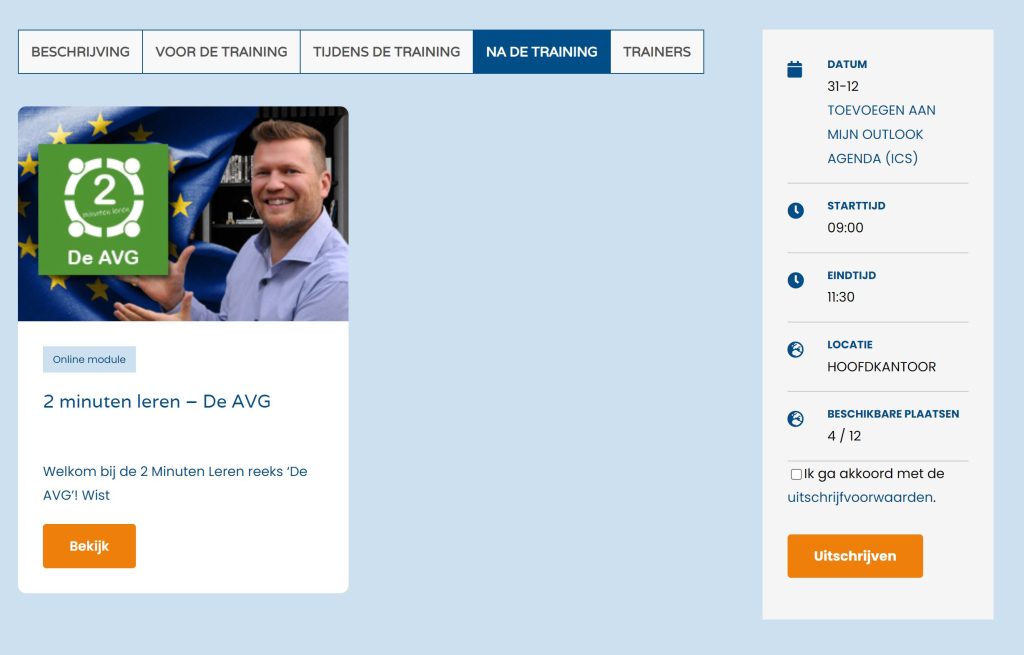Switch to the Voor de training tab
Image resolution: width=1024 pixels, height=655 pixels.
pyautogui.click(x=221, y=52)
